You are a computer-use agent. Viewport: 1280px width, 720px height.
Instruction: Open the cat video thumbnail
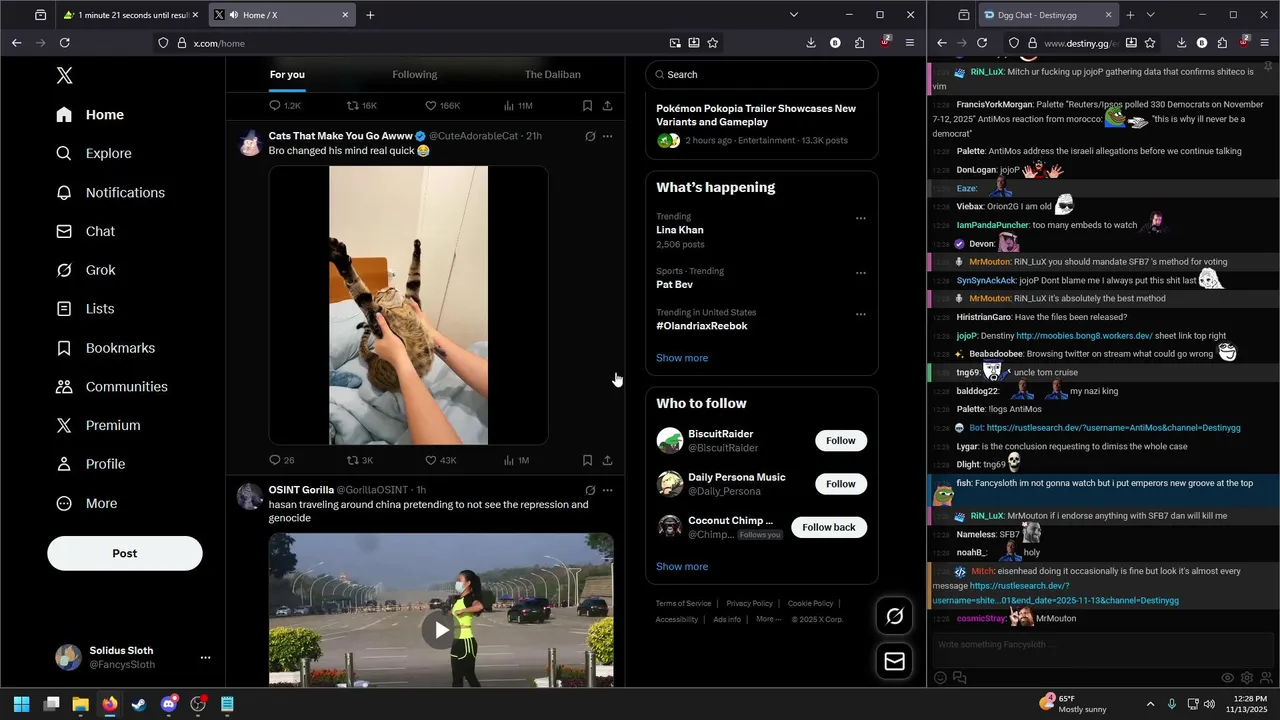pos(408,305)
